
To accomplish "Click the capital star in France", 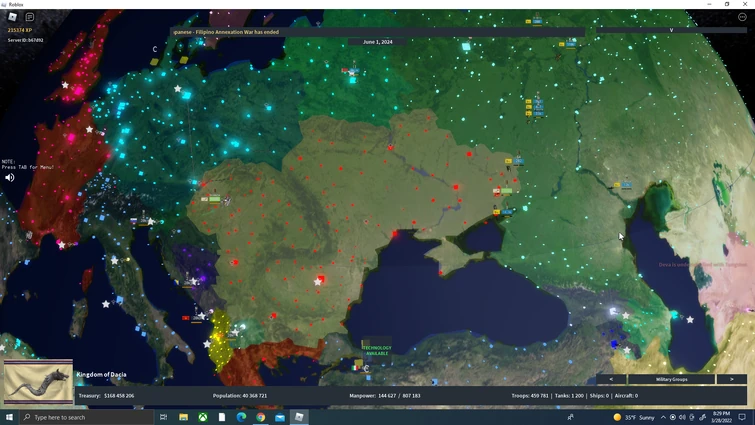I will (89, 129).
